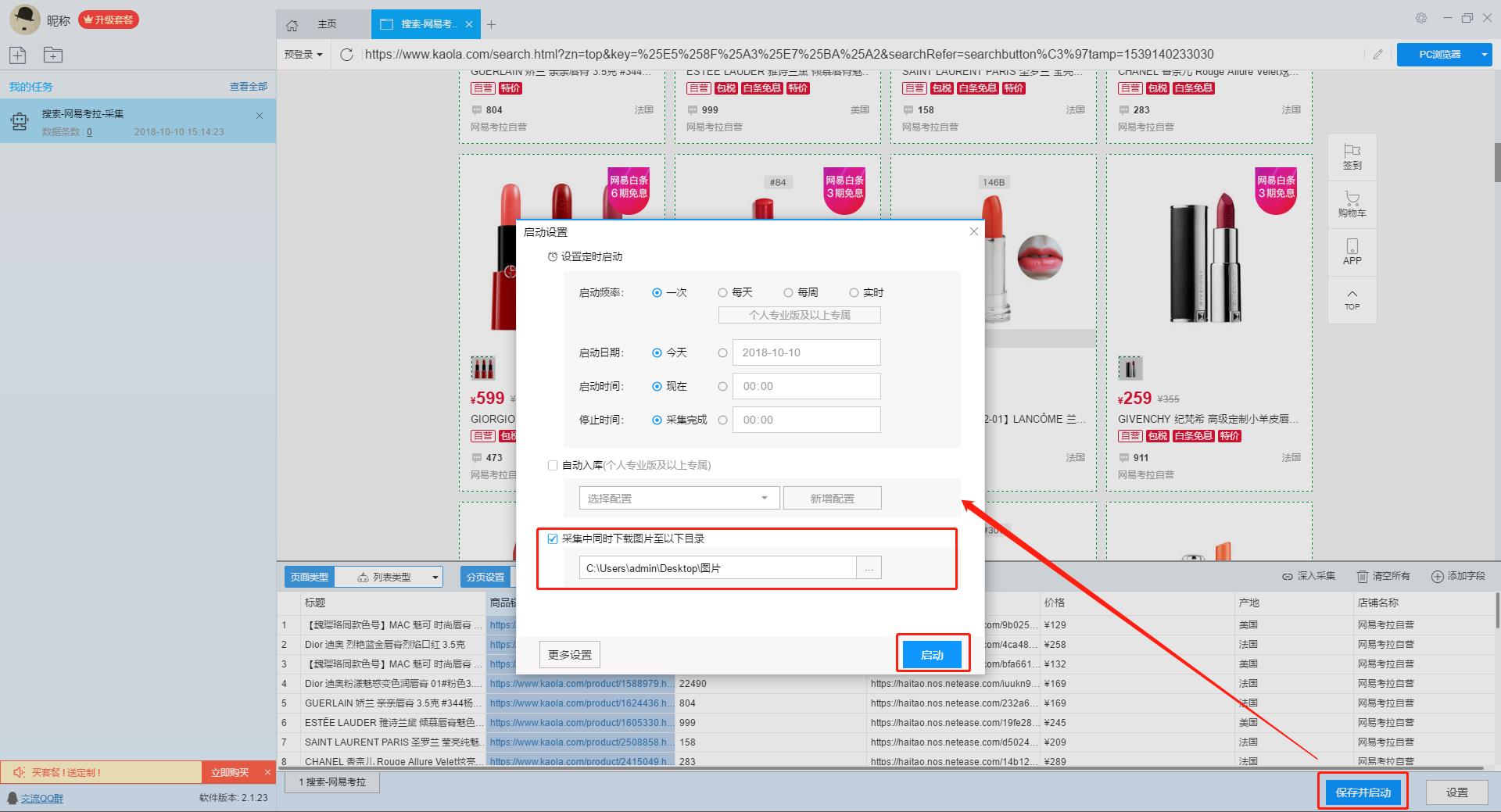Toggle 采集中同时下载图片 checkbox

click(553, 538)
